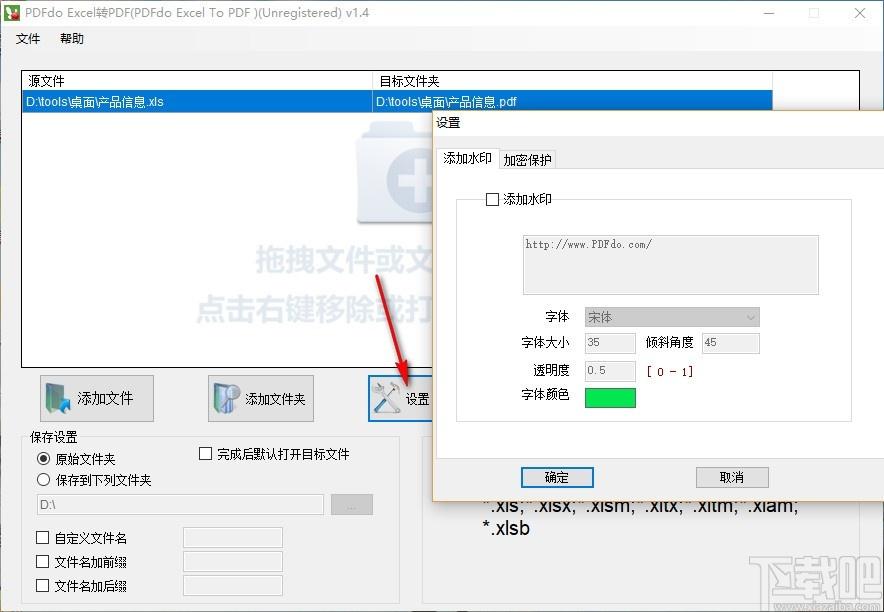The image size is (884, 612).
Task: Check the 自定义文件名 checkbox
Action: pyautogui.click(x=42, y=538)
